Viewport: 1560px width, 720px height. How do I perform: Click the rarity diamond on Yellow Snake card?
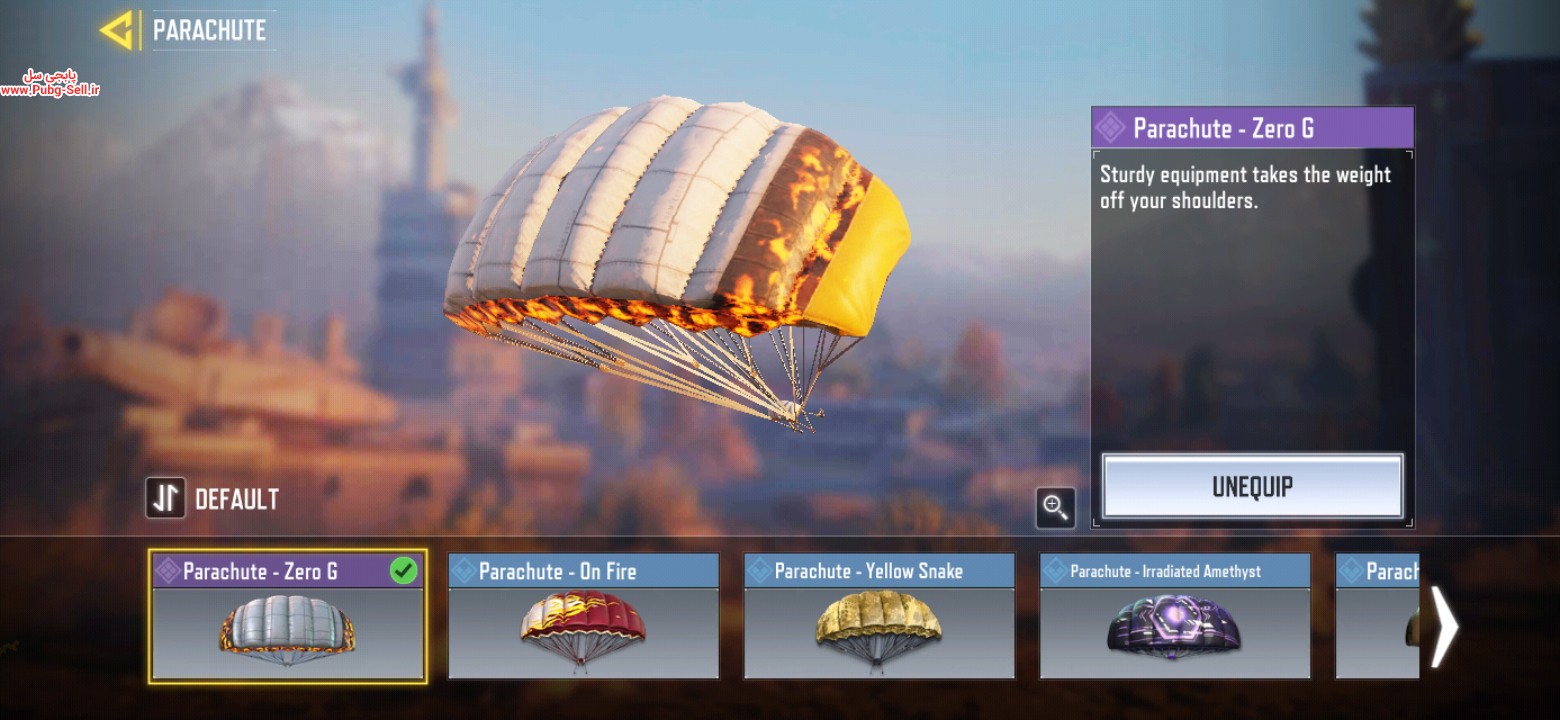759,571
